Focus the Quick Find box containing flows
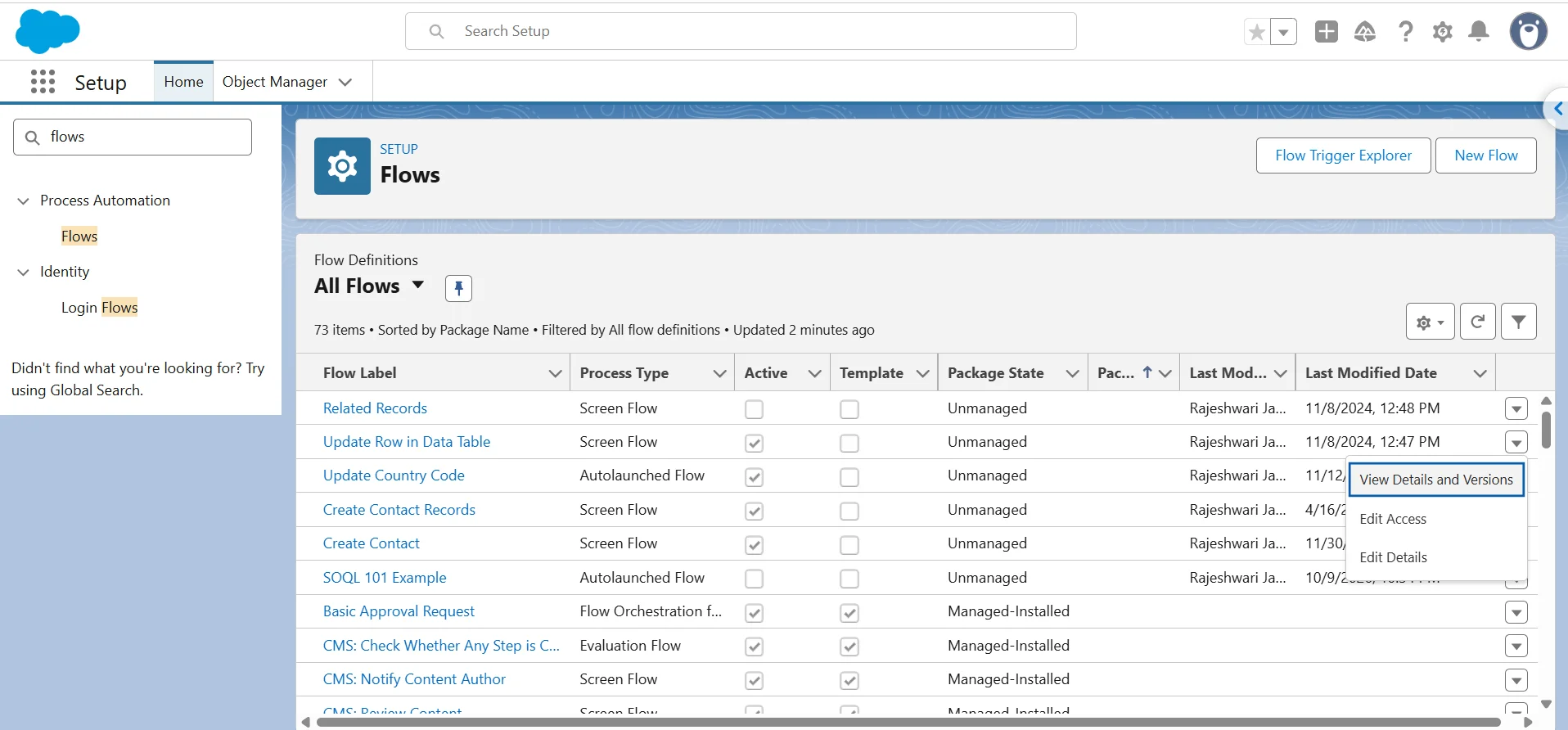The width and height of the screenshot is (1568, 730). pos(133,137)
